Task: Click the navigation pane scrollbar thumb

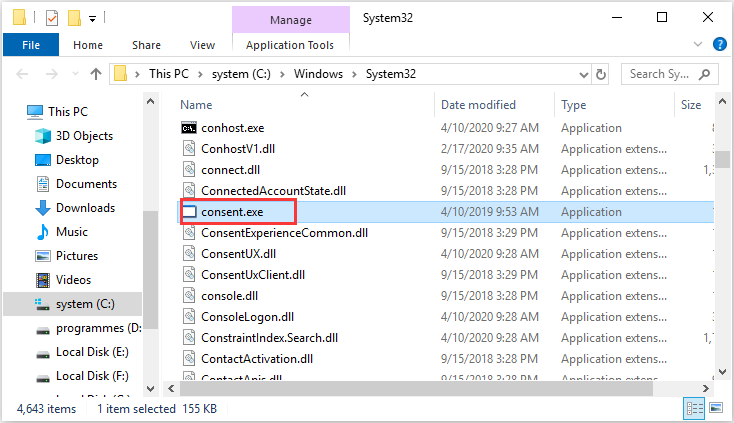Action: (150, 270)
